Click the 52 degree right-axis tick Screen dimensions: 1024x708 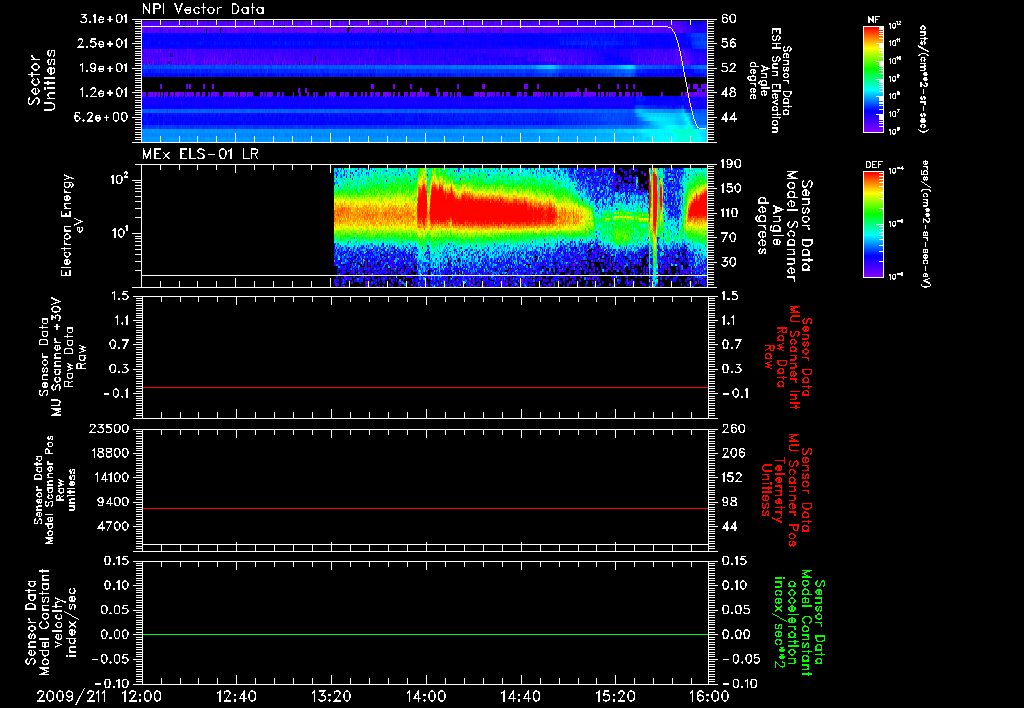[729, 68]
